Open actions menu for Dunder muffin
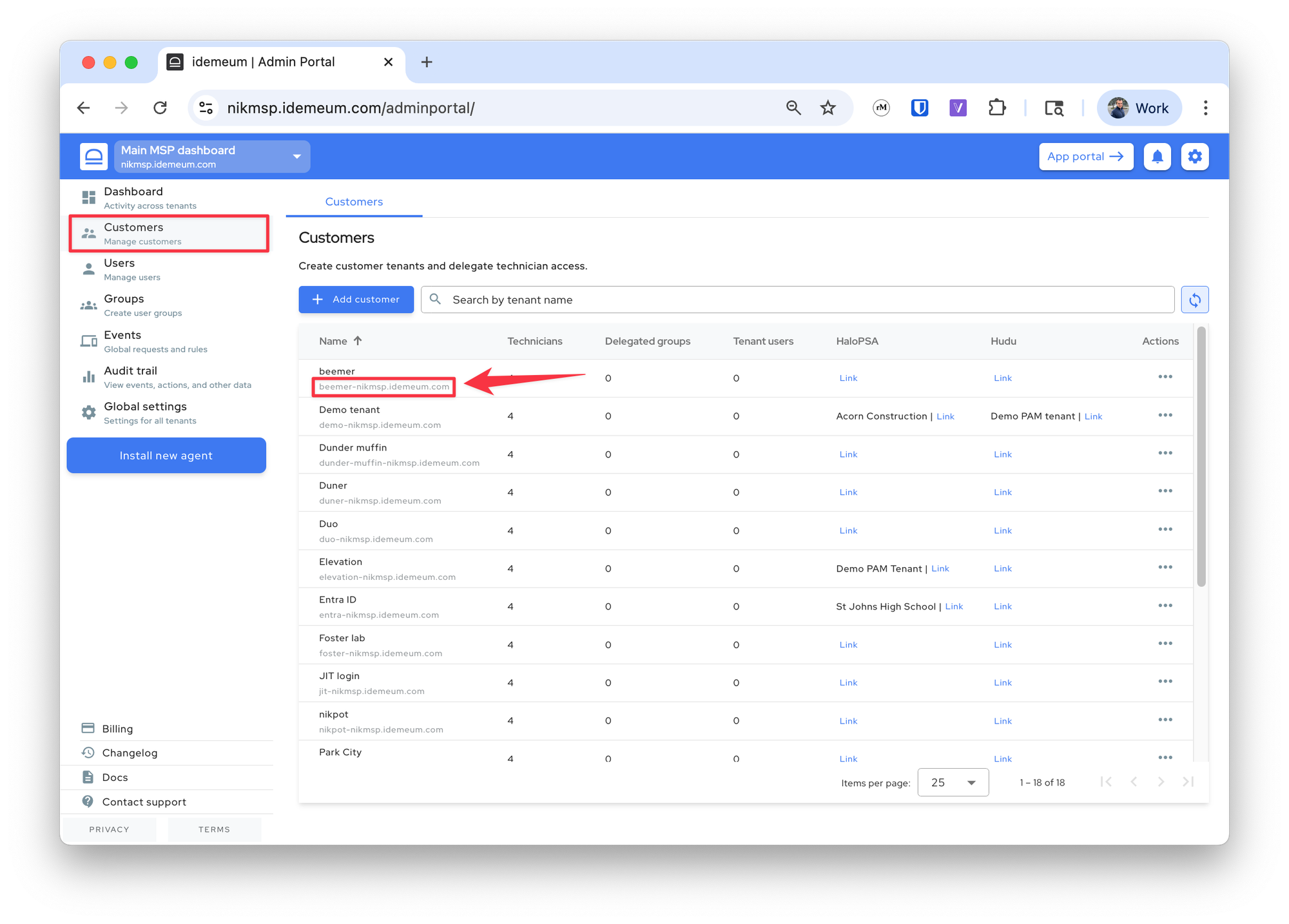Viewport: 1289px width, 924px height. coord(1165,453)
